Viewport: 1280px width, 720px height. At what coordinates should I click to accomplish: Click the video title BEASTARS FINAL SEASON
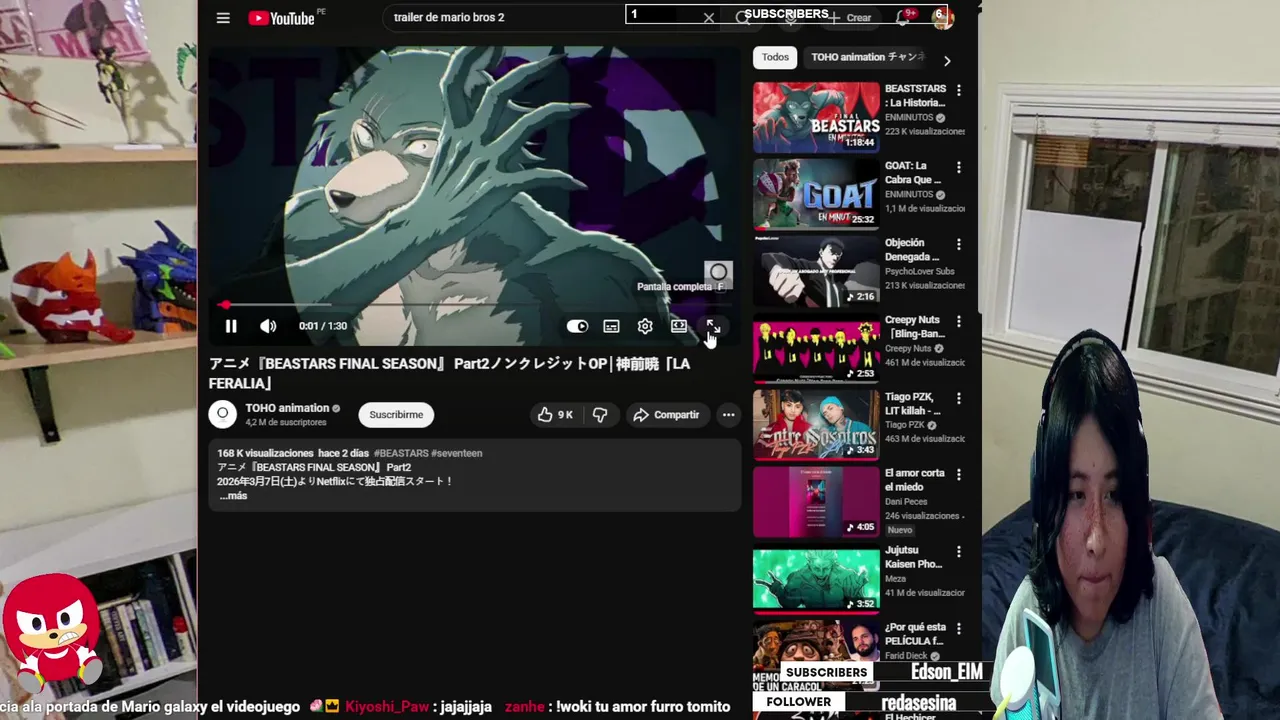pos(449,373)
